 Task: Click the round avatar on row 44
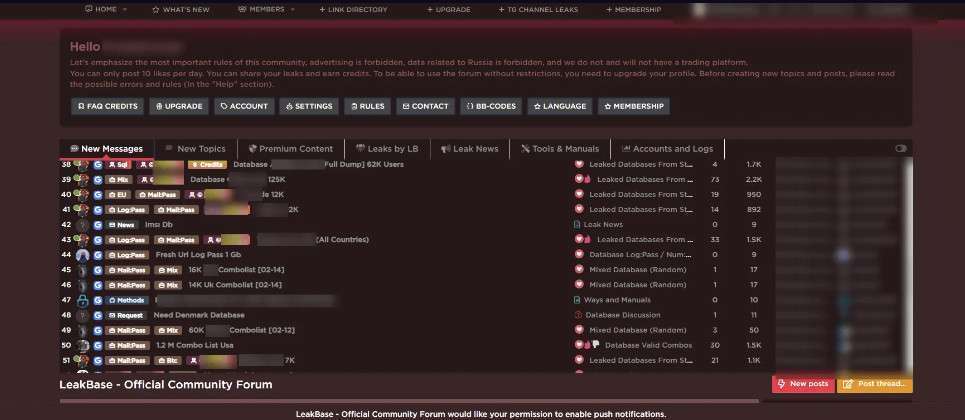(x=82, y=255)
